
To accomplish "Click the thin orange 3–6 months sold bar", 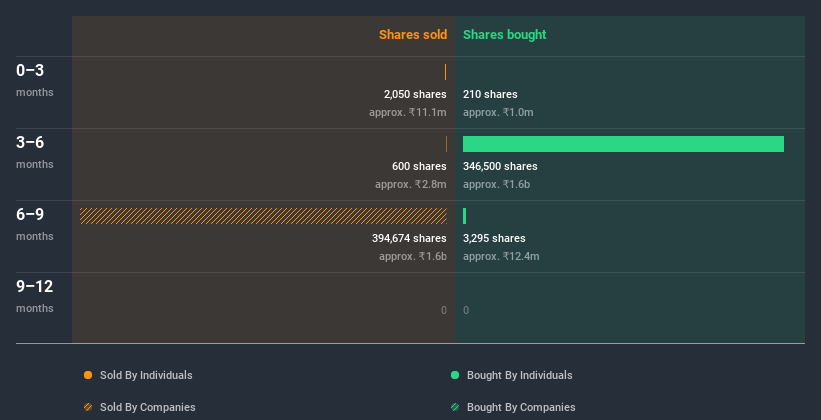I will pos(446,144).
